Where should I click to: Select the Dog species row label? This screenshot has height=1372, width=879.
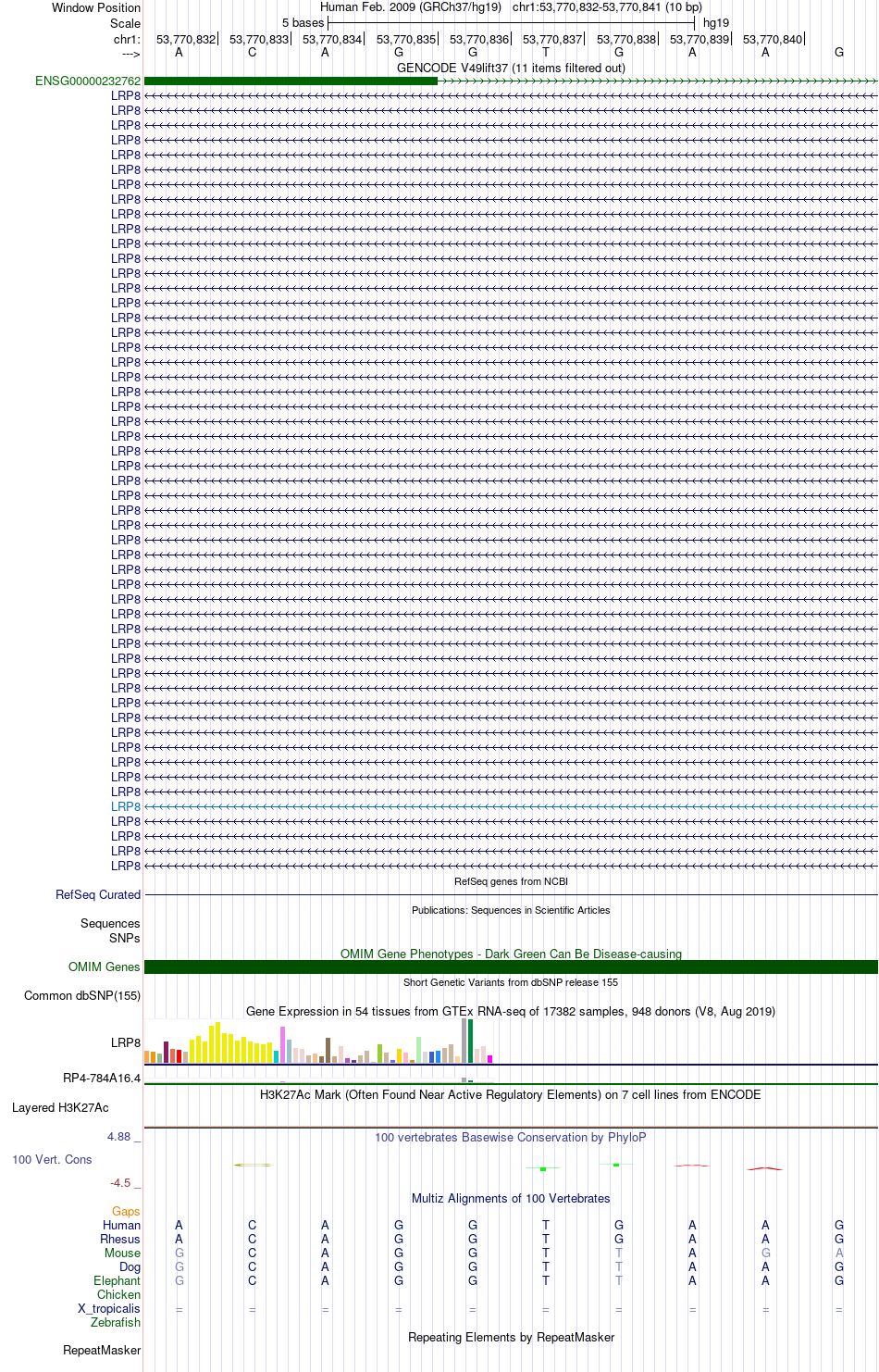pos(130,1267)
